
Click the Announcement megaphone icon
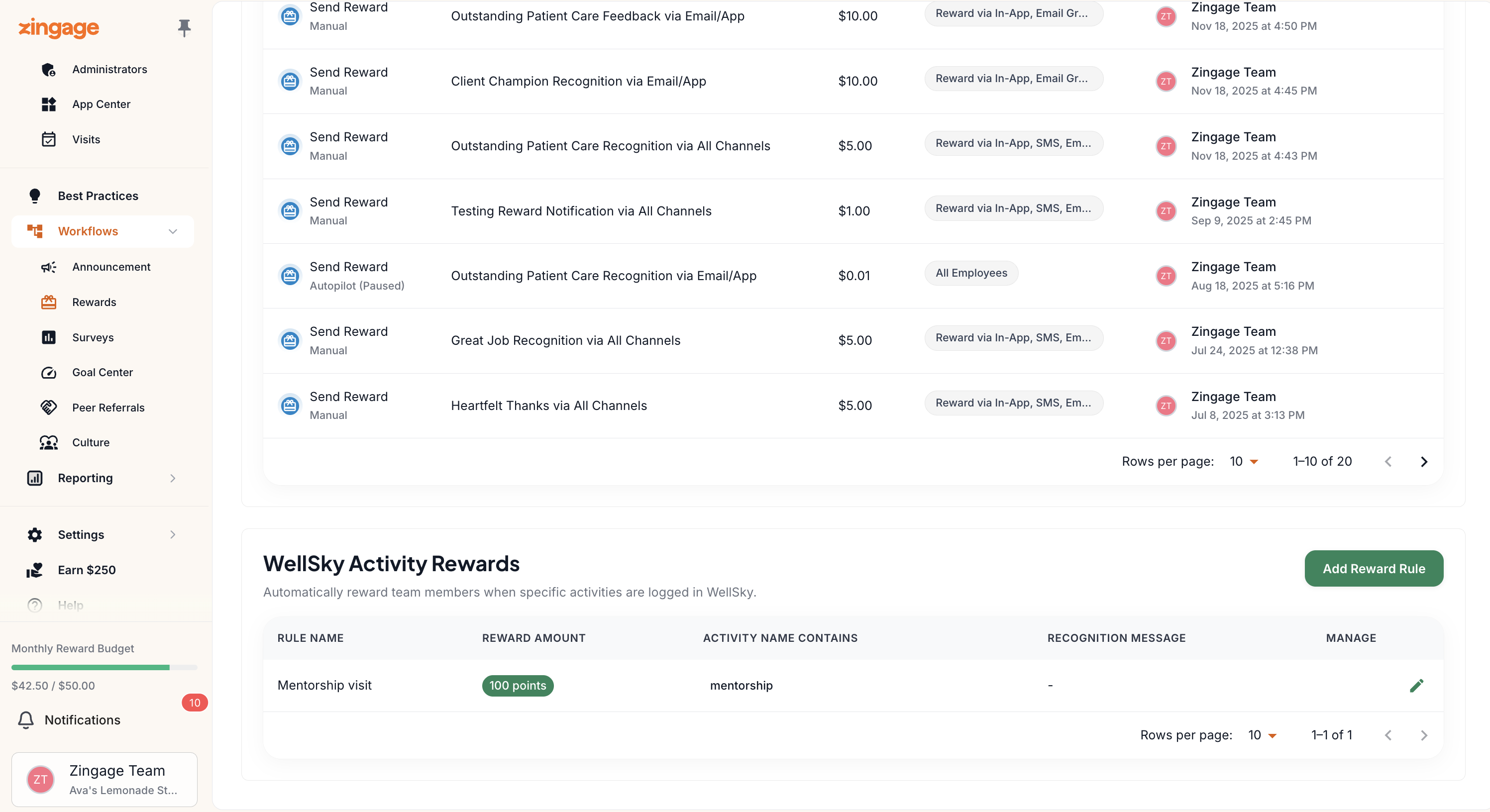coord(49,267)
